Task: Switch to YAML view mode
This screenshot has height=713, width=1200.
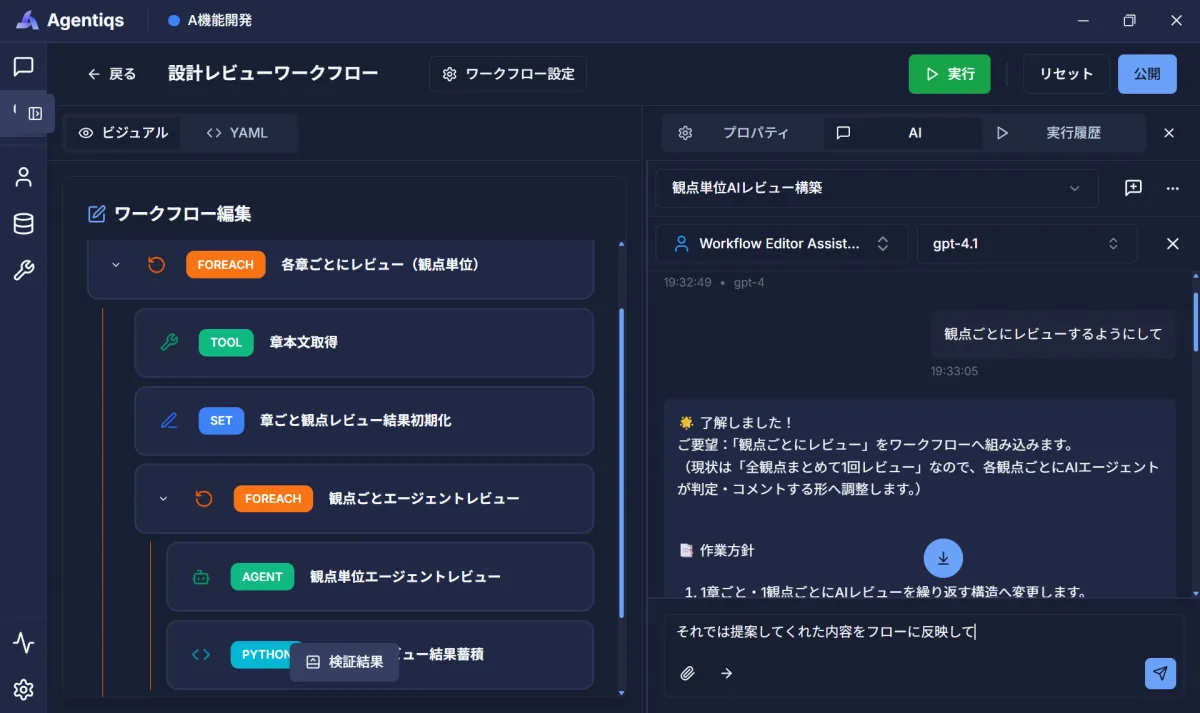Action: (237, 133)
